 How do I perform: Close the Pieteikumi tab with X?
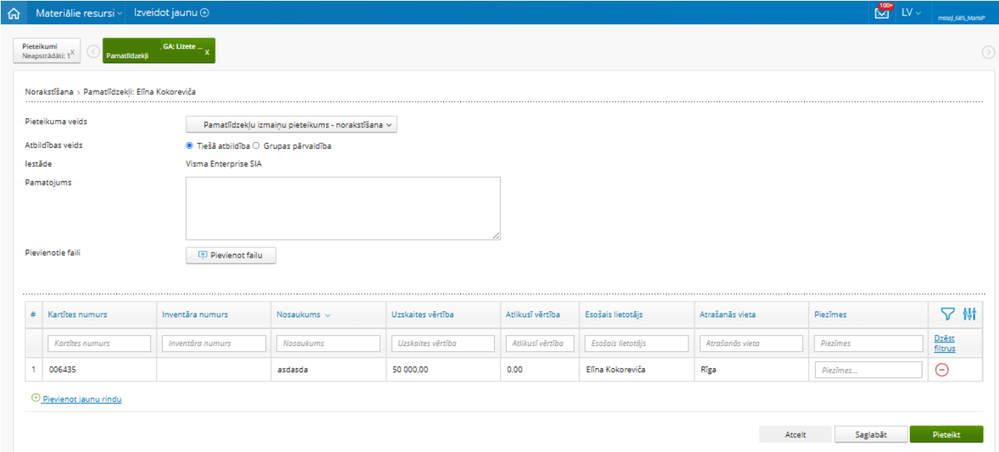point(72,54)
